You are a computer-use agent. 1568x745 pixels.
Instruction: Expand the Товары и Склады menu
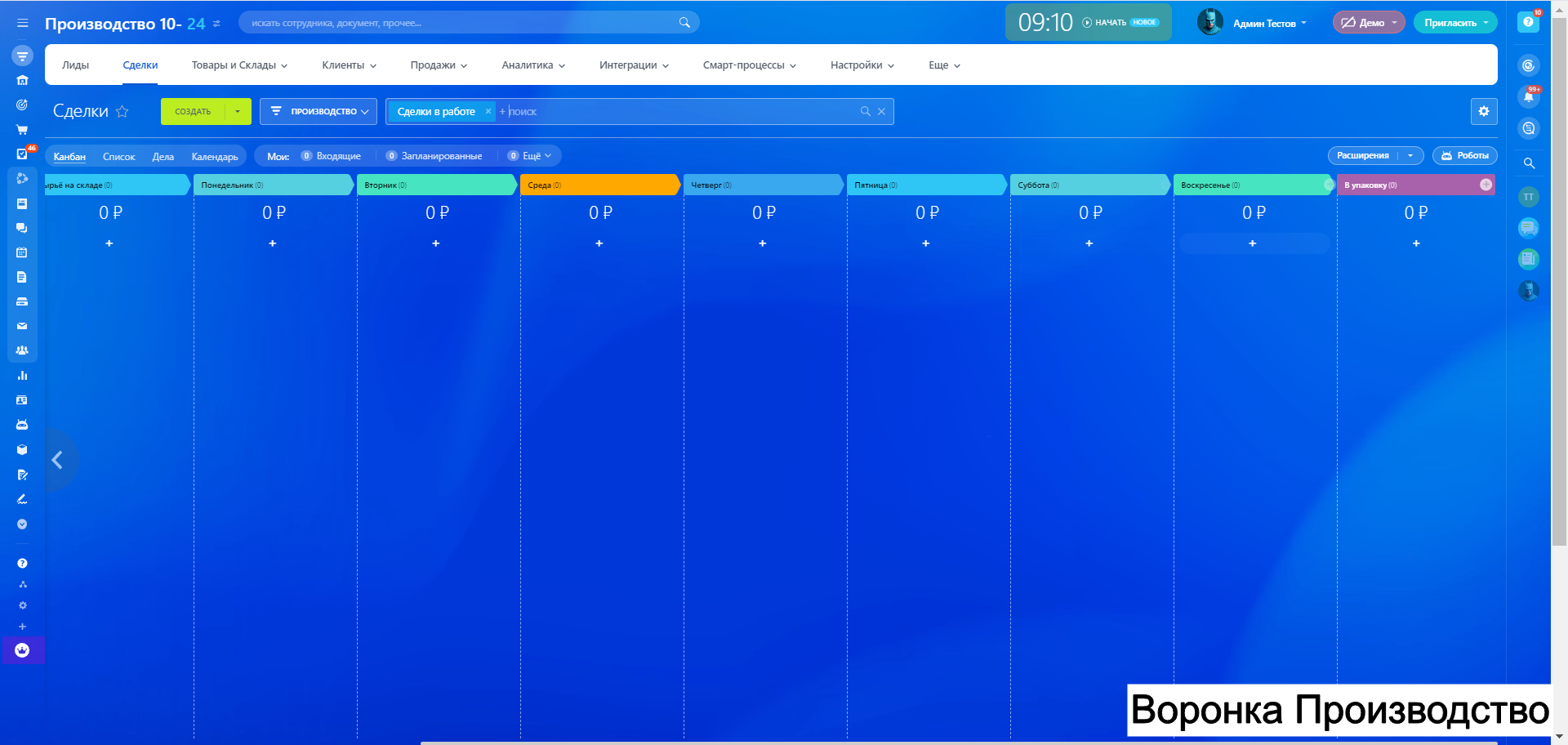[x=239, y=65]
